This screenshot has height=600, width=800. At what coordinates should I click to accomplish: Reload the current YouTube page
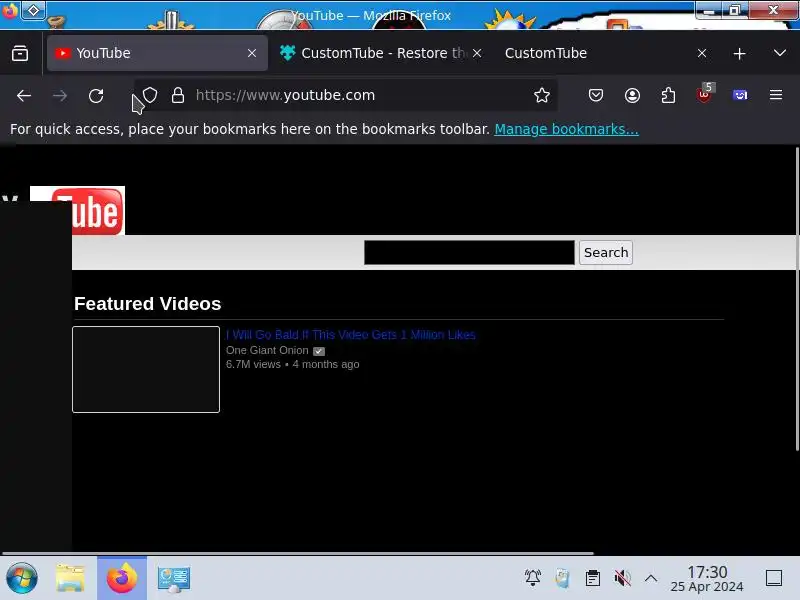click(x=96, y=95)
